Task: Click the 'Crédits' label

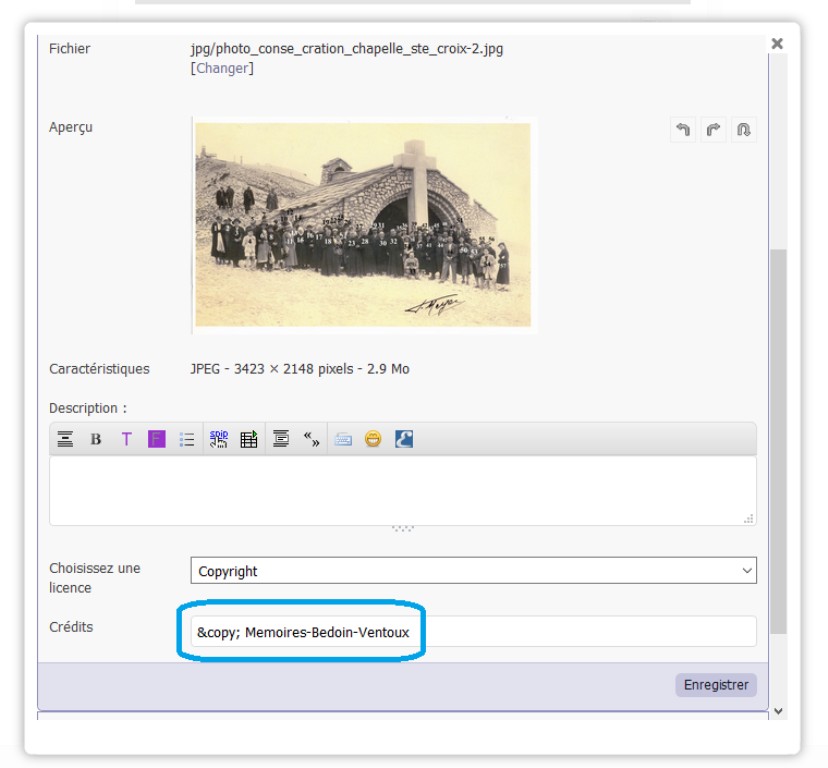Action: 71,627
